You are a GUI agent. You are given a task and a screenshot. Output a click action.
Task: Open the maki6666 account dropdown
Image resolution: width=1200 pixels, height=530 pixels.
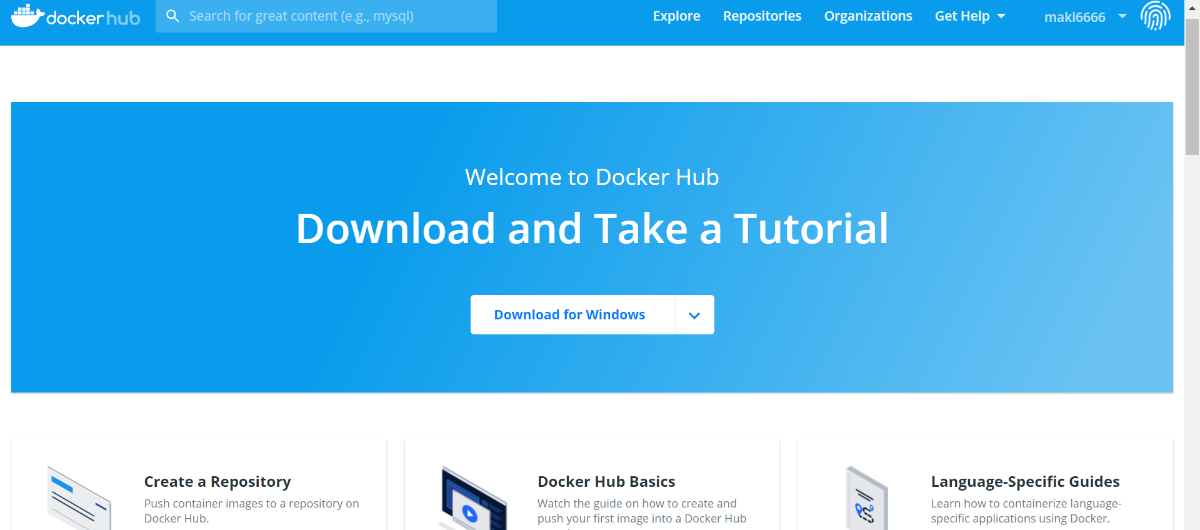click(x=1085, y=16)
